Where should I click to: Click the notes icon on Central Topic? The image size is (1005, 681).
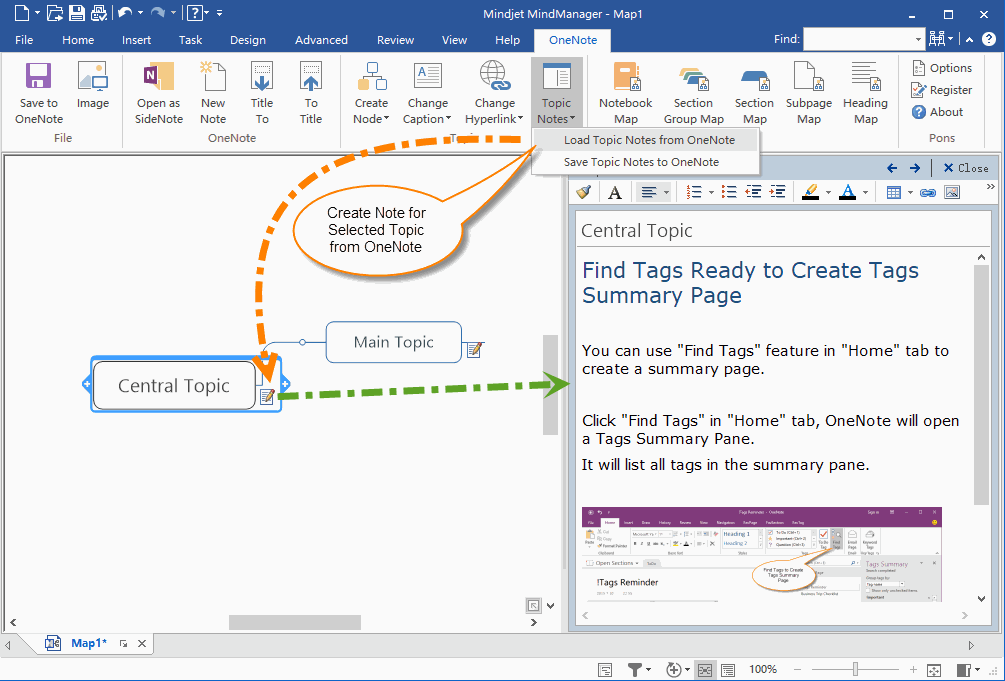[x=267, y=397]
